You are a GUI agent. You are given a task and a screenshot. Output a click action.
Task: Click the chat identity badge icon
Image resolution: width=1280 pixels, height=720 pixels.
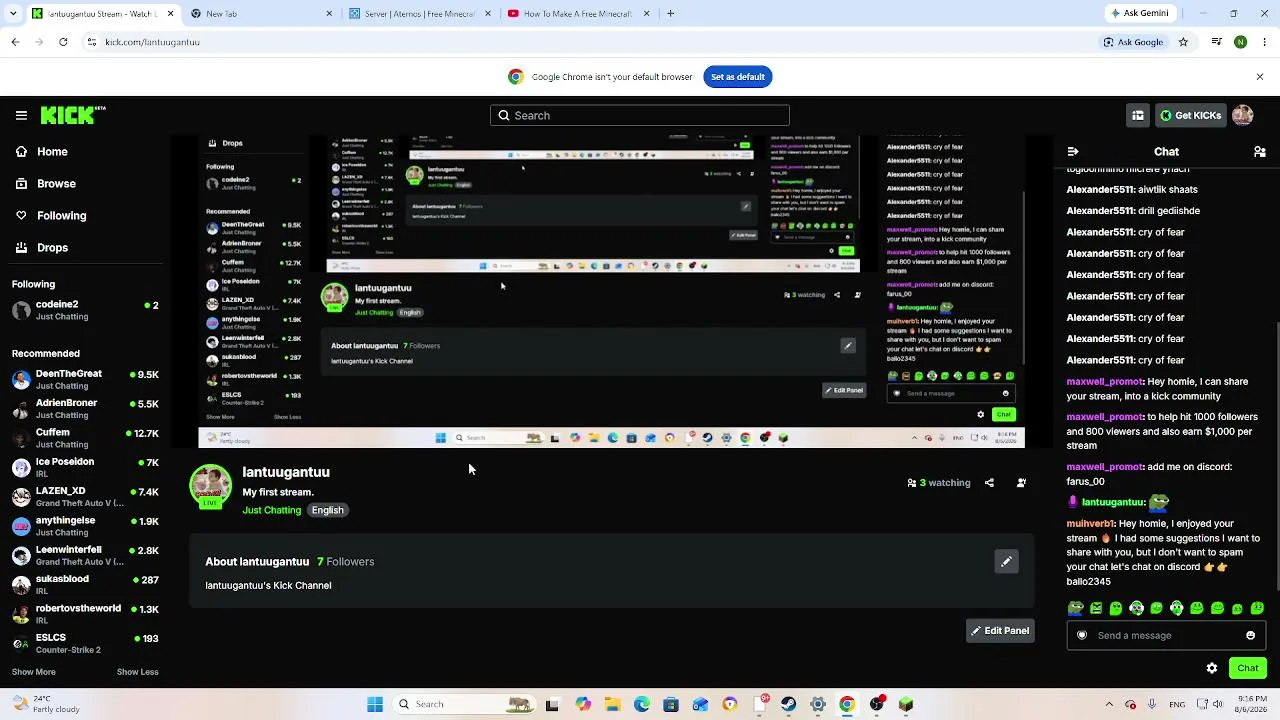point(1082,635)
